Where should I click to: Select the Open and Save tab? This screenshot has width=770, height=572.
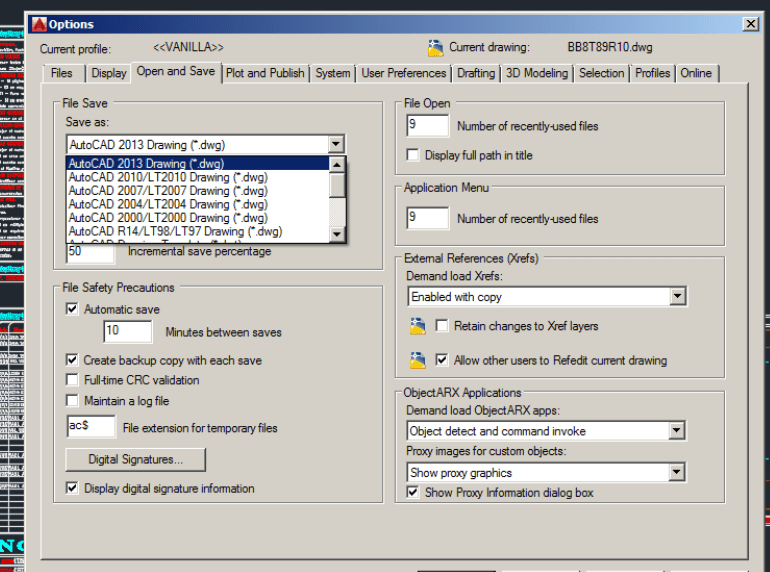[x=176, y=72]
